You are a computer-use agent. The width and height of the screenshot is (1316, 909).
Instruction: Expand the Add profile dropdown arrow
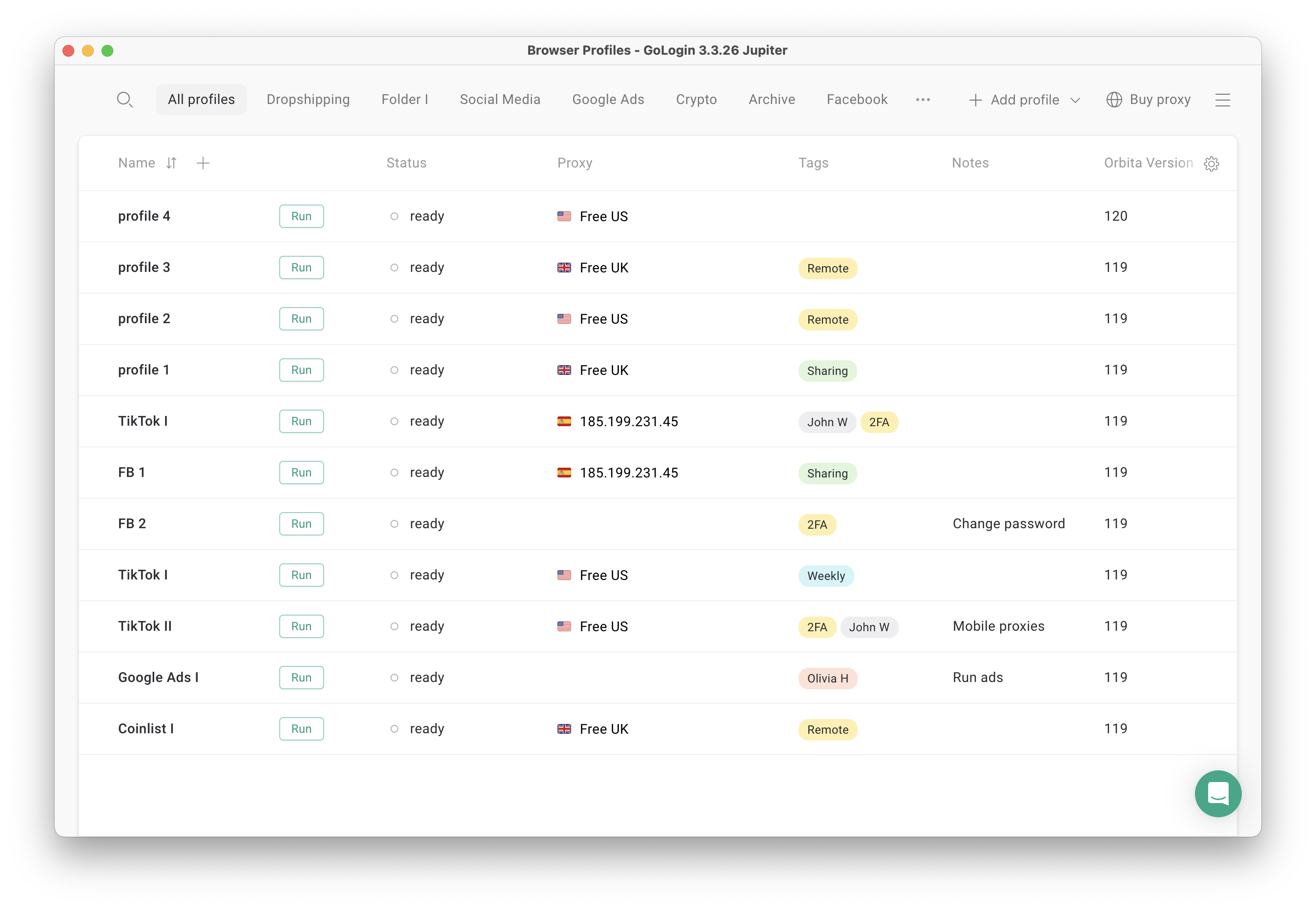[x=1075, y=100]
